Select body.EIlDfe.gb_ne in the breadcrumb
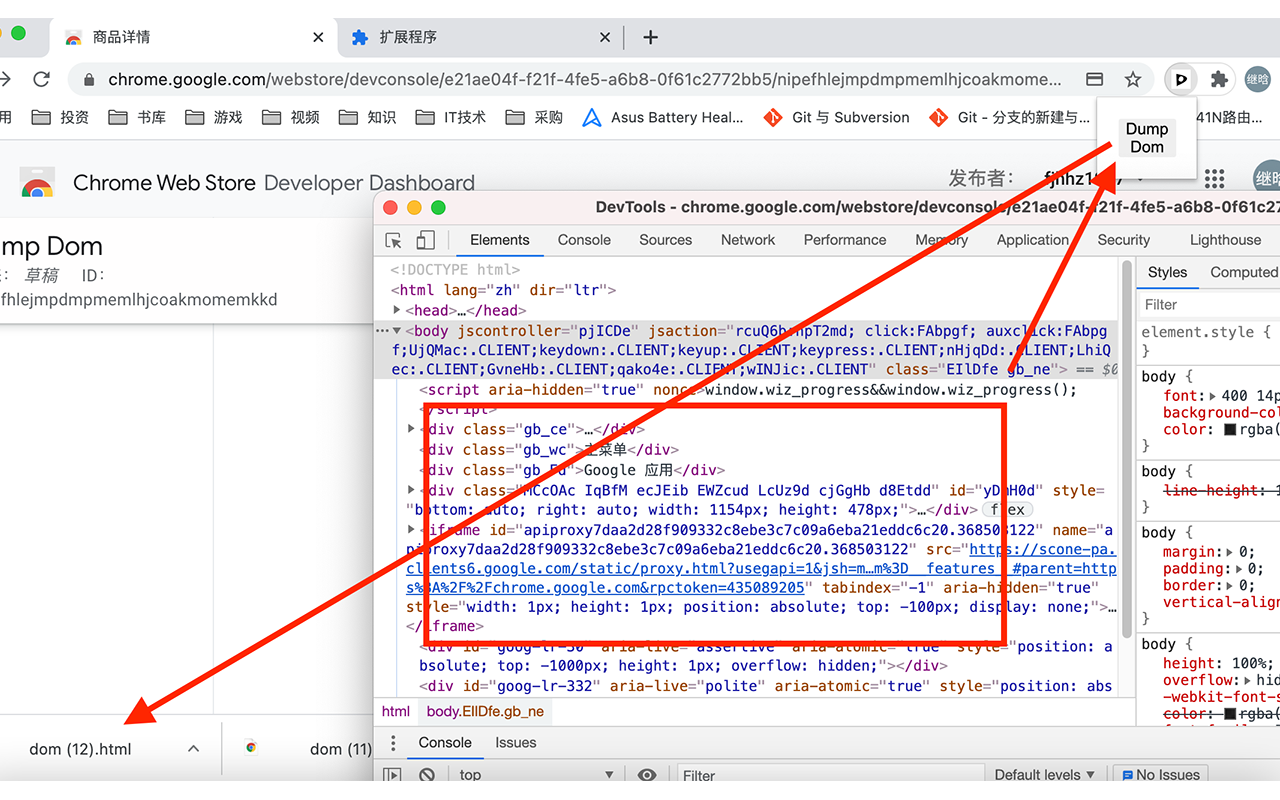 coord(485,712)
